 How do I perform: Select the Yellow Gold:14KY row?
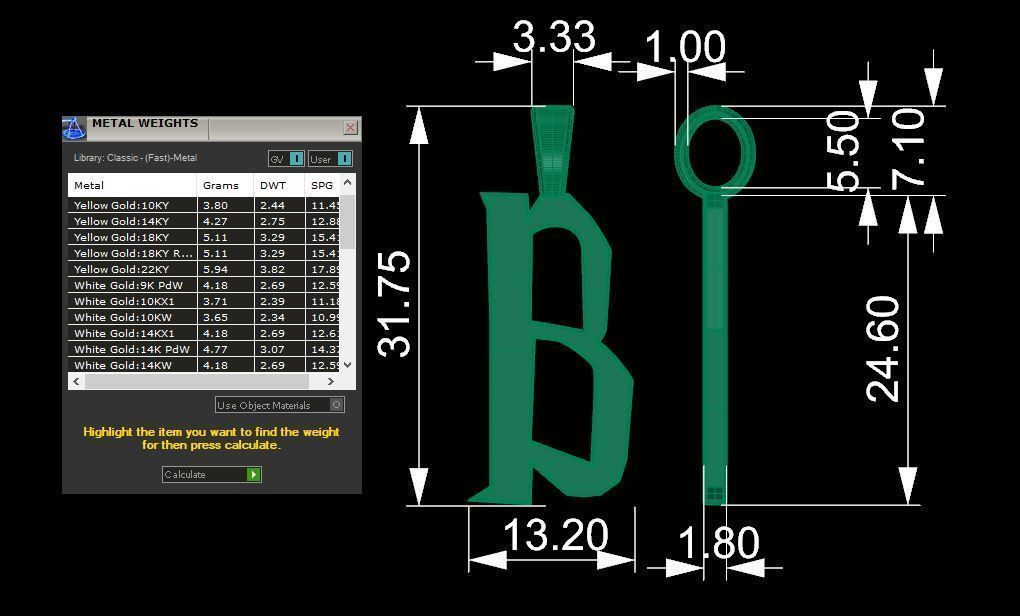(204, 221)
